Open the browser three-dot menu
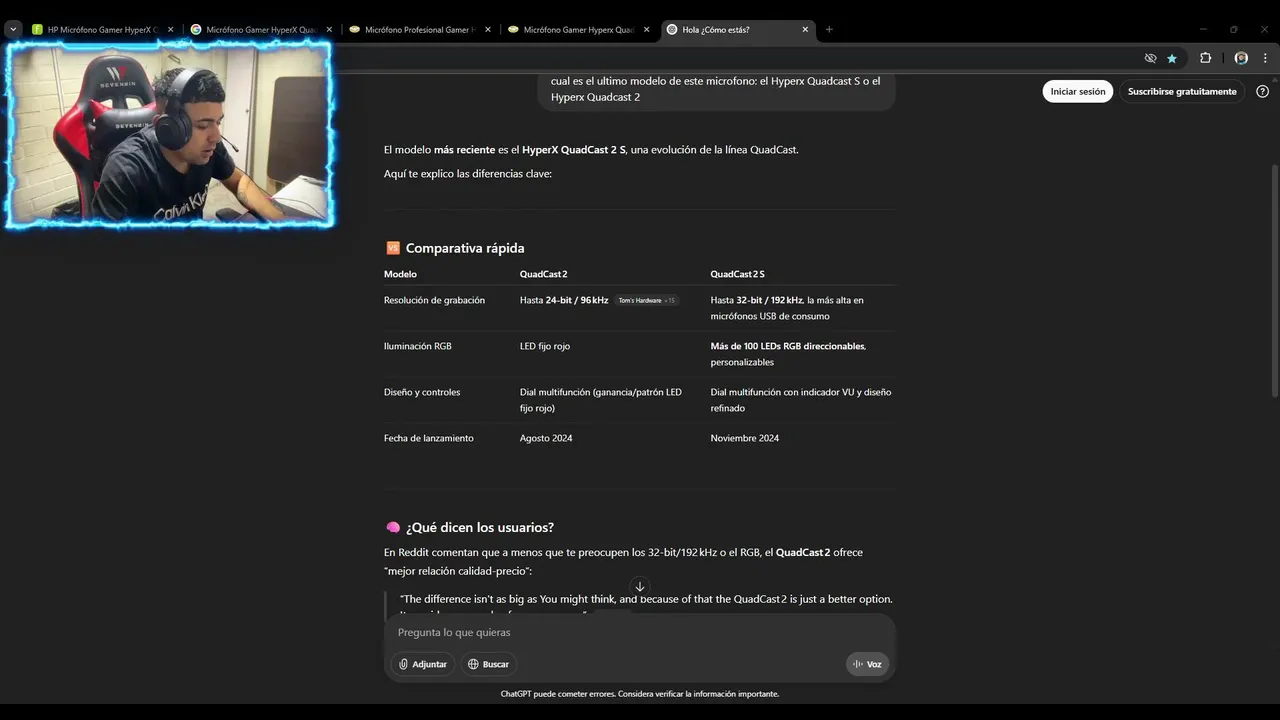Image resolution: width=1280 pixels, height=720 pixels. (x=1266, y=58)
